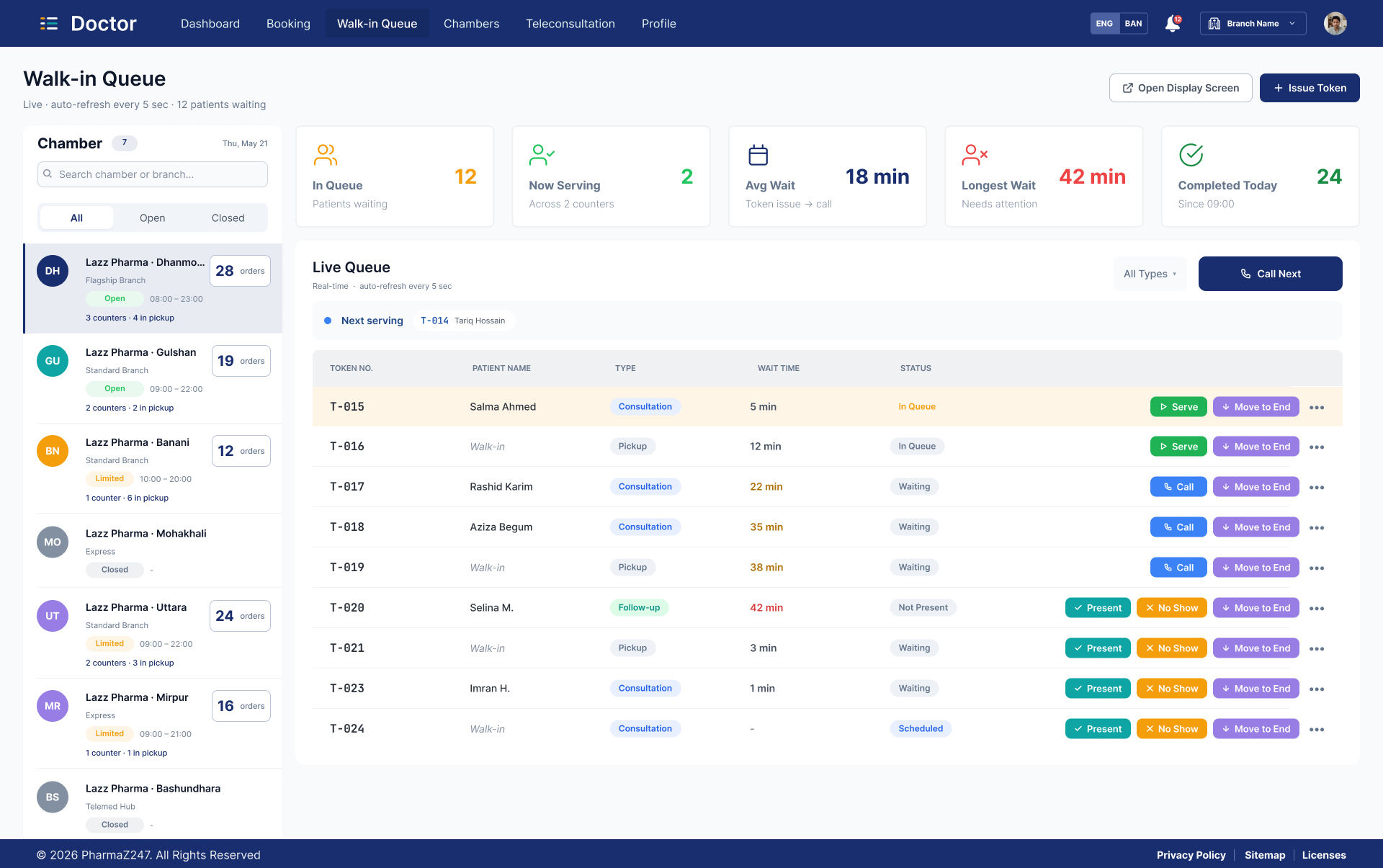
Task: Select the MR avatar for Mirpur chamber
Action: pyautogui.click(x=53, y=706)
